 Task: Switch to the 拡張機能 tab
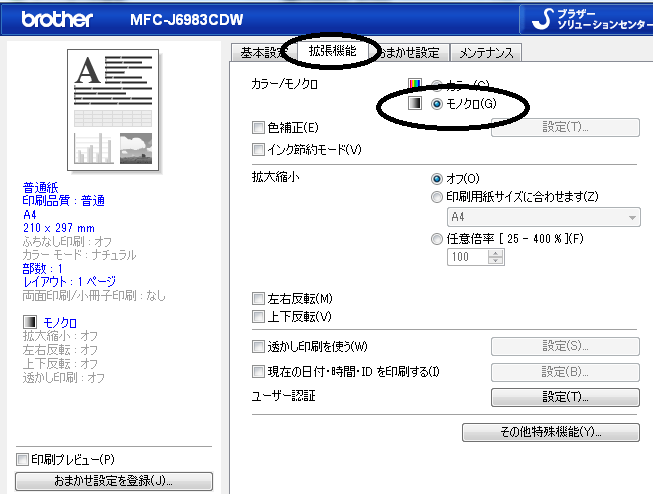pyautogui.click(x=332, y=51)
